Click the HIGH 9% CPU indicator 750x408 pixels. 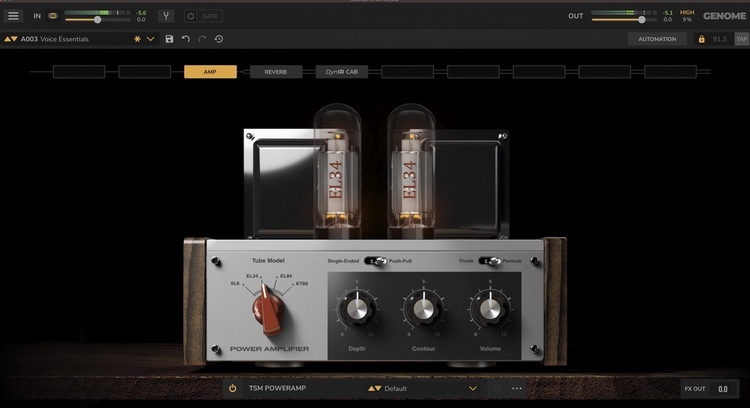687,16
